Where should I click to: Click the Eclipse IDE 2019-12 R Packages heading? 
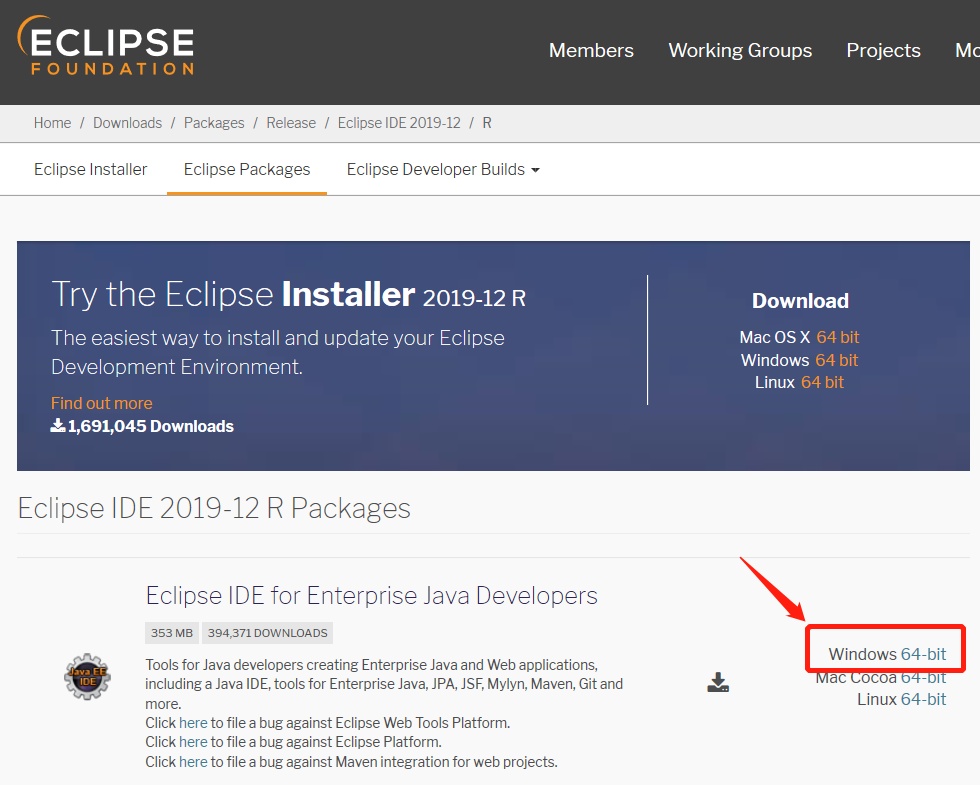click(x=214, y=508)
